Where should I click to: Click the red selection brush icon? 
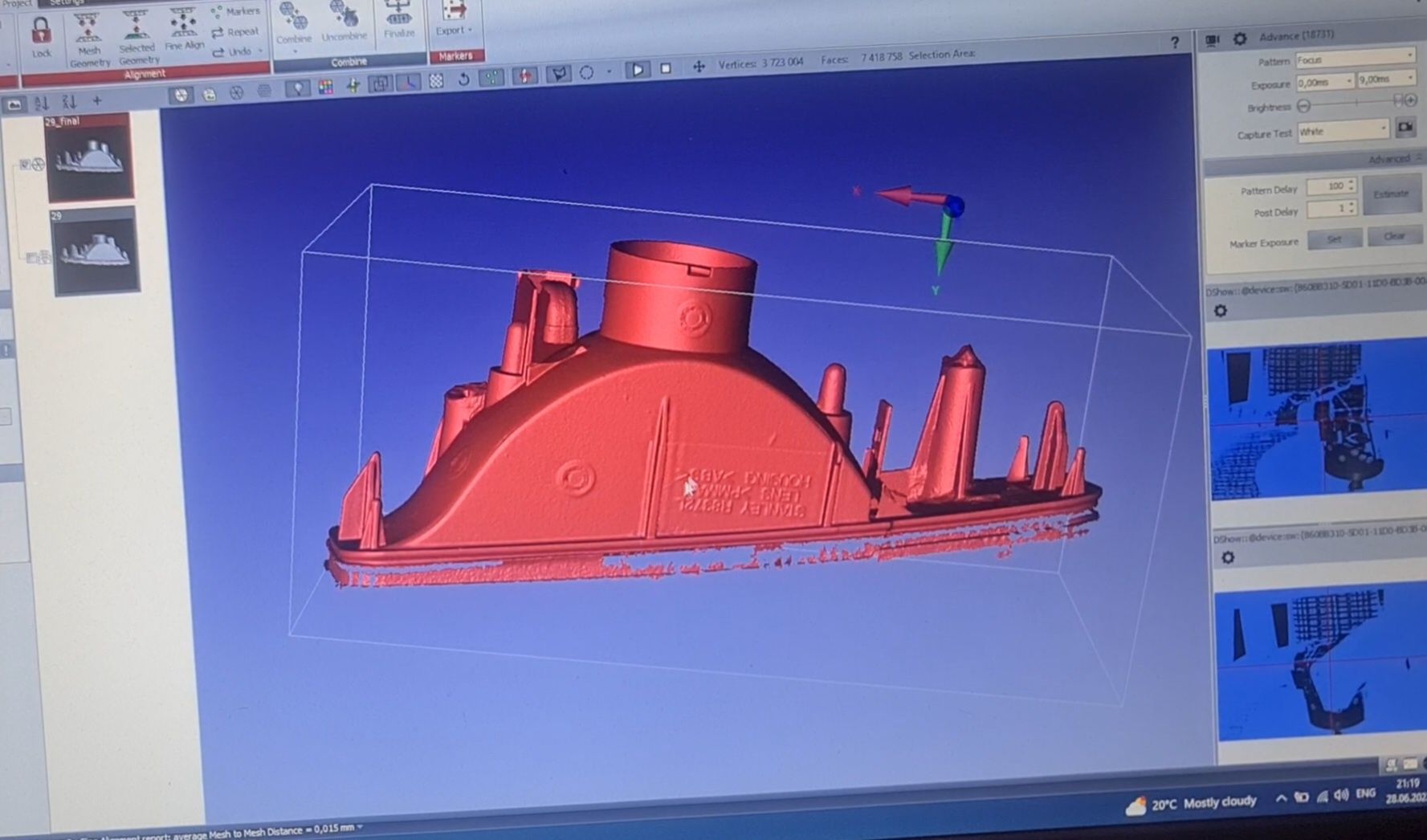click(525, 75)
